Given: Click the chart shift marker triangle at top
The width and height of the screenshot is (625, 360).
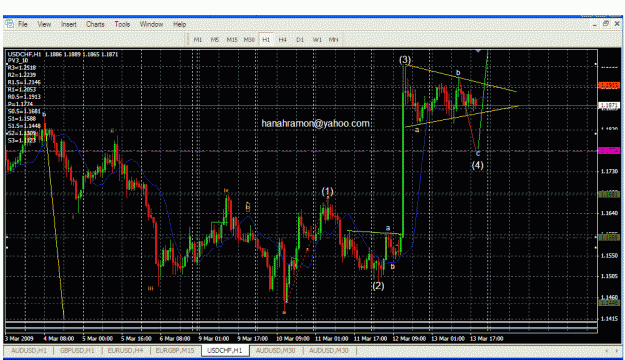Looking at the screenshot, I should click(x=478, y=51).
